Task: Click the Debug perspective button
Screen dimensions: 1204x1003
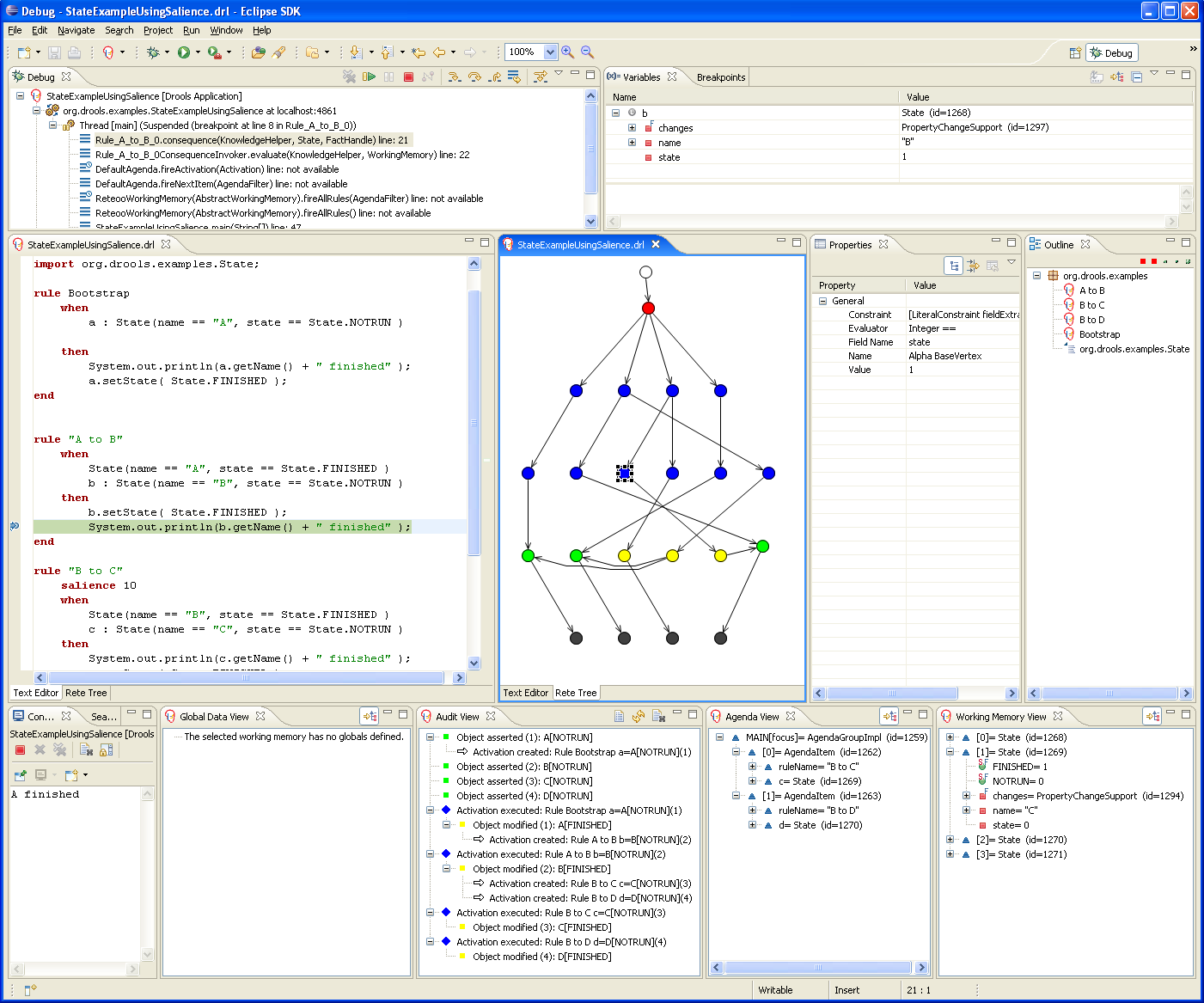Action: point(1111,52)
